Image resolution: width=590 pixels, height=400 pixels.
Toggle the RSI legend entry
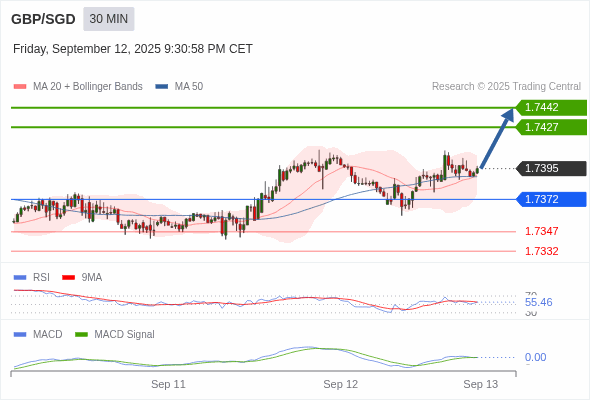pyautogui.click(x=31, y=277)
